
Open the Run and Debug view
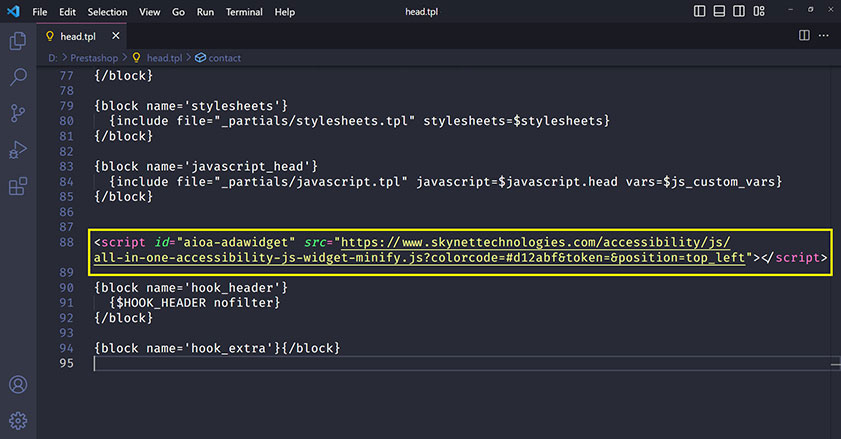pyautogui.click(x=18, y=150)
